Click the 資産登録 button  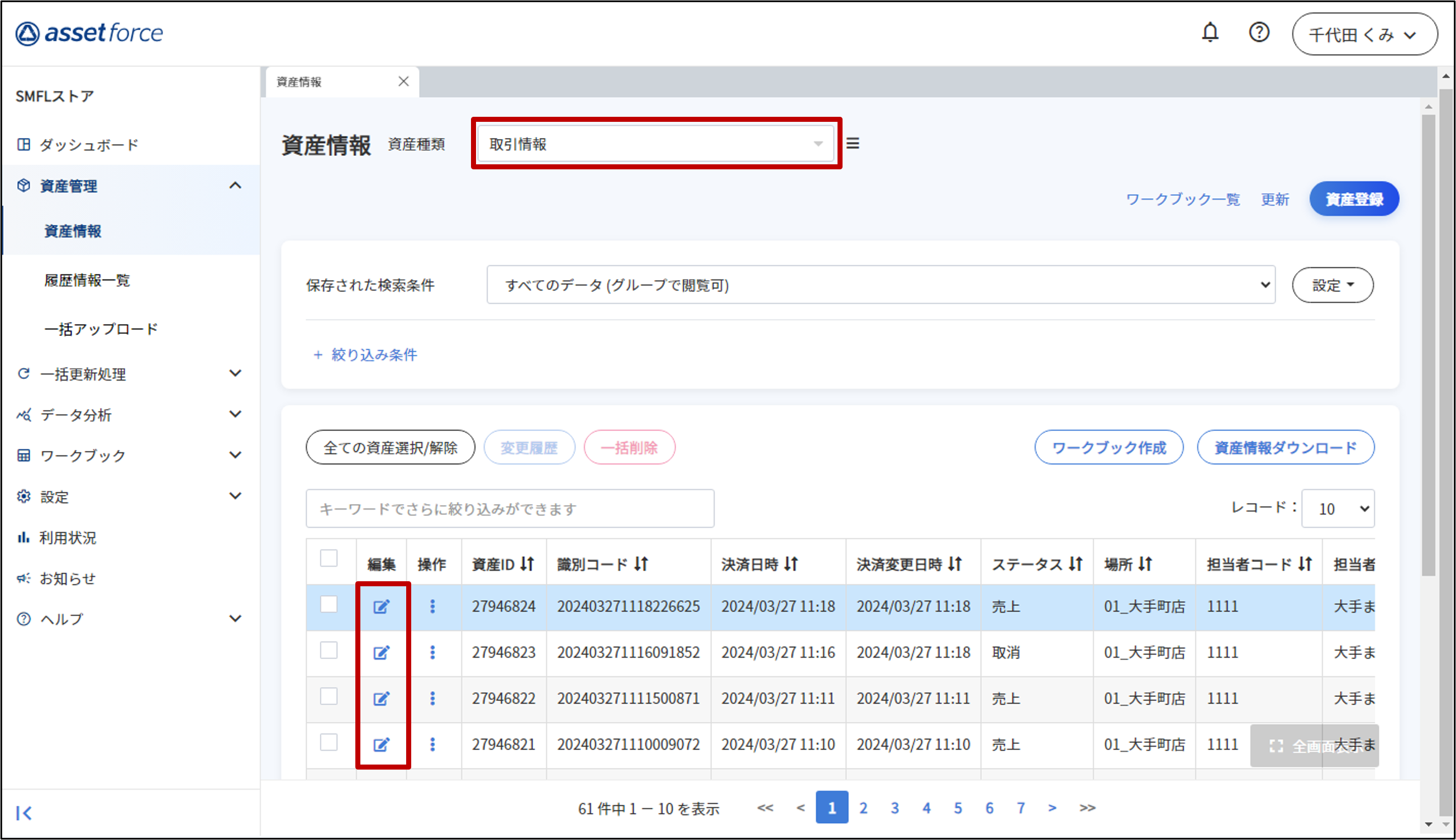click(1353, 199)
